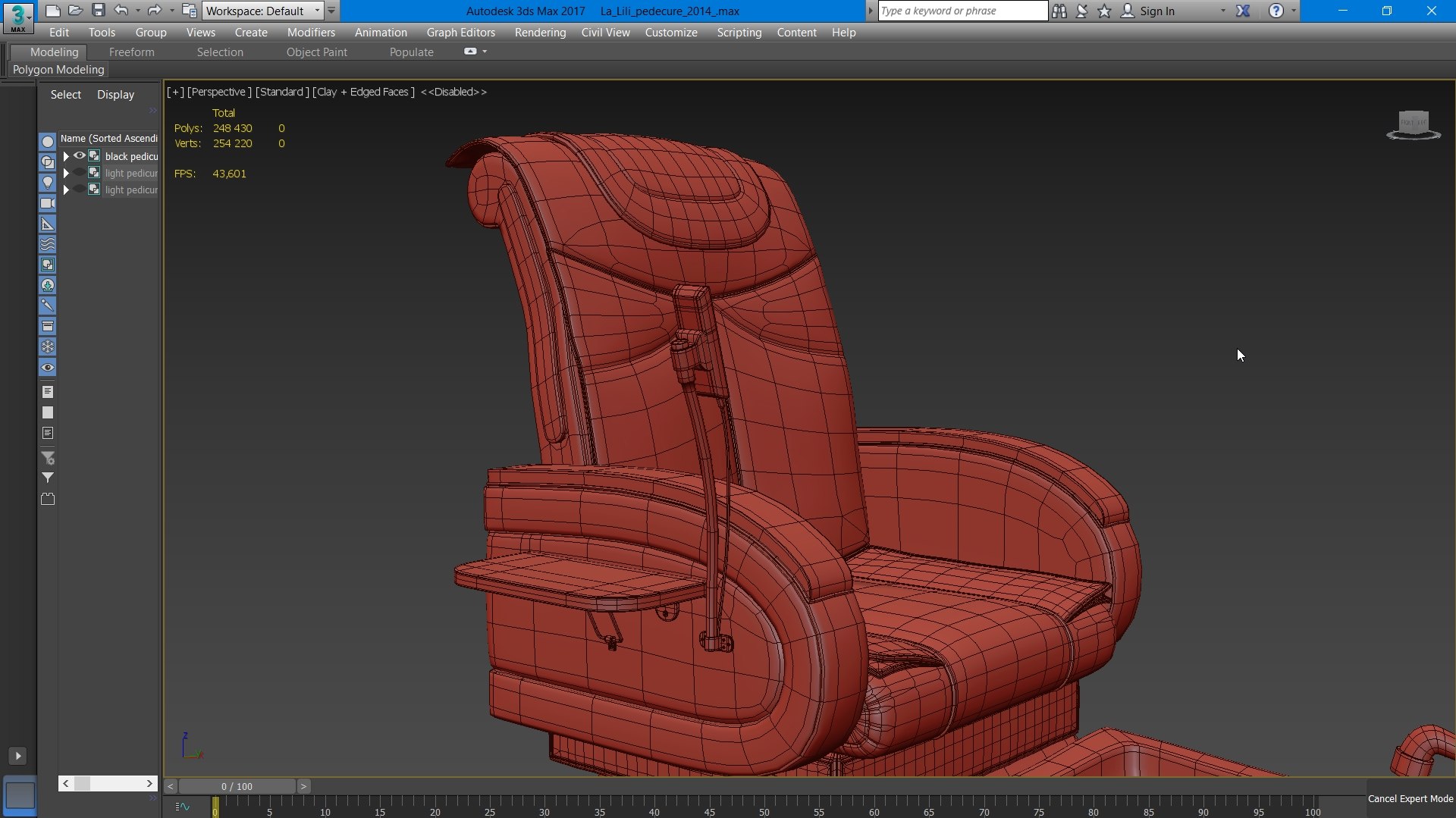The width and height of the screenshot is (1456, 818).
Task: Toggle the Display Cameras filter icon
Action: click(48, 203)
